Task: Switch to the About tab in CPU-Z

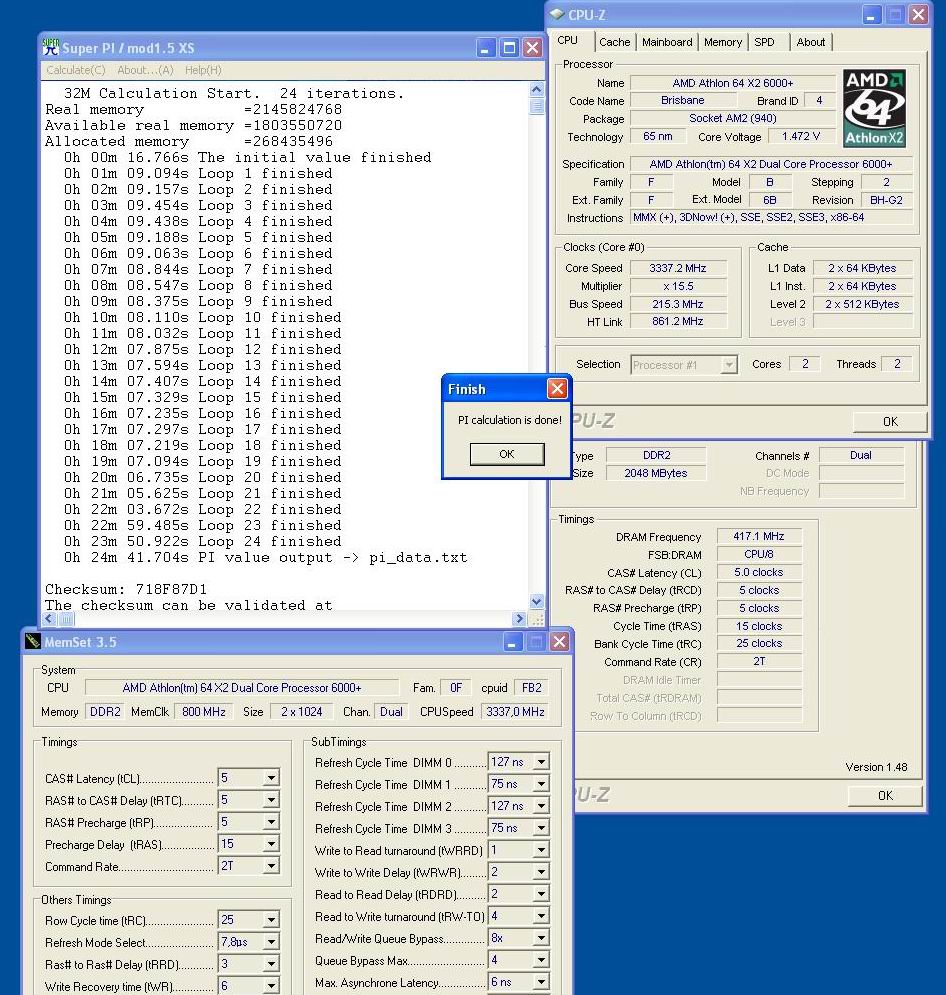Action: (811, 42)
